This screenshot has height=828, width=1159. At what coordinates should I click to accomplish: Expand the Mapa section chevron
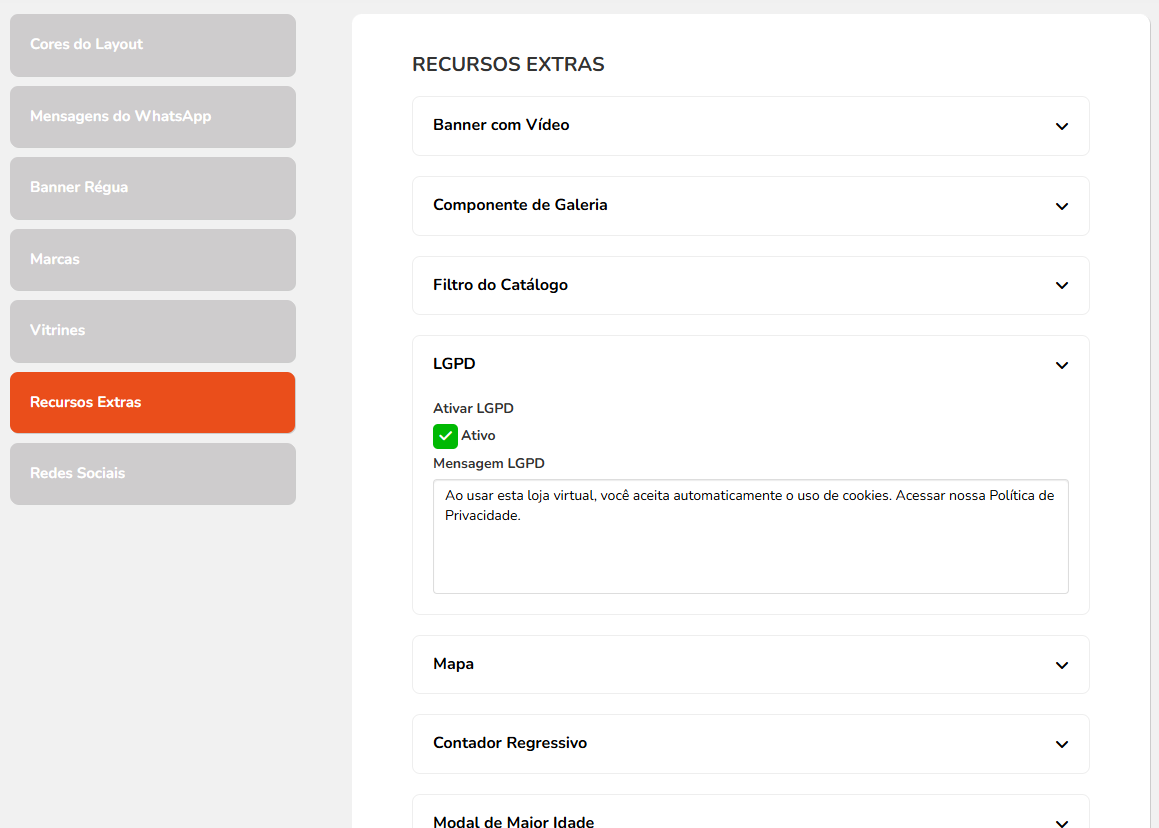coord(1061,665)
